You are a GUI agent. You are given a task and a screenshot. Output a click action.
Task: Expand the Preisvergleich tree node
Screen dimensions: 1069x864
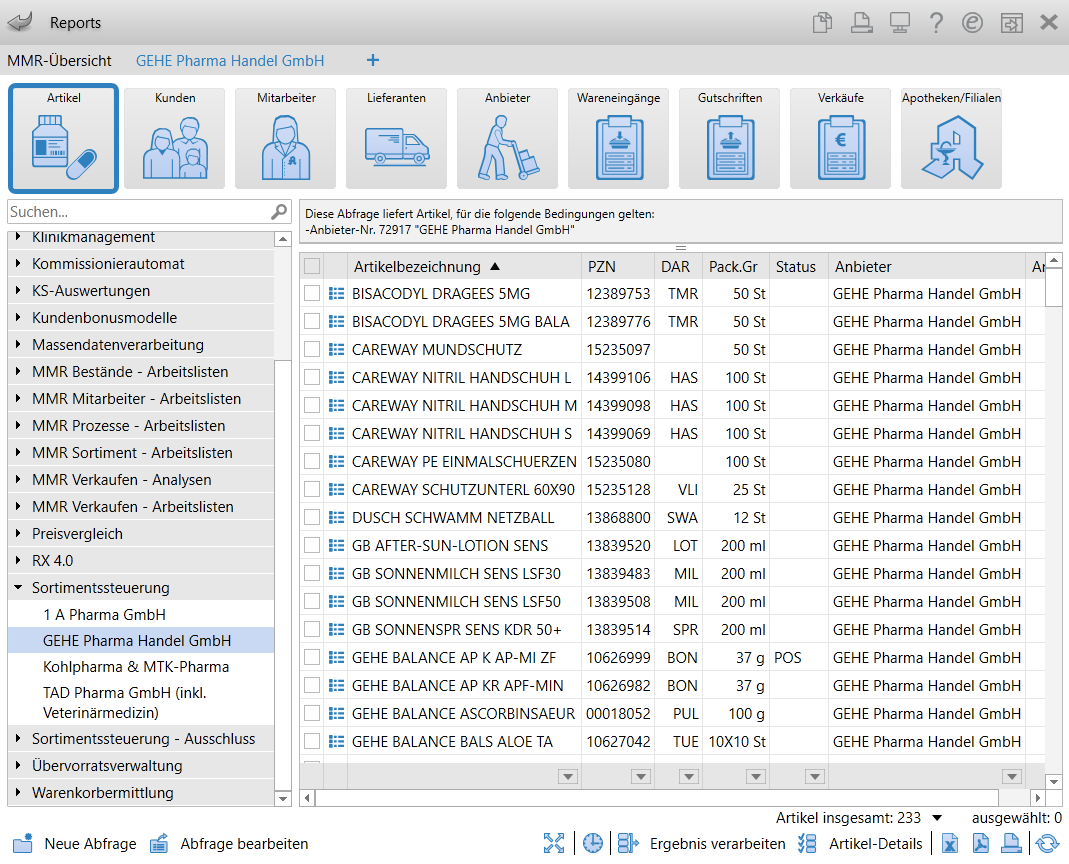point(18,533)
